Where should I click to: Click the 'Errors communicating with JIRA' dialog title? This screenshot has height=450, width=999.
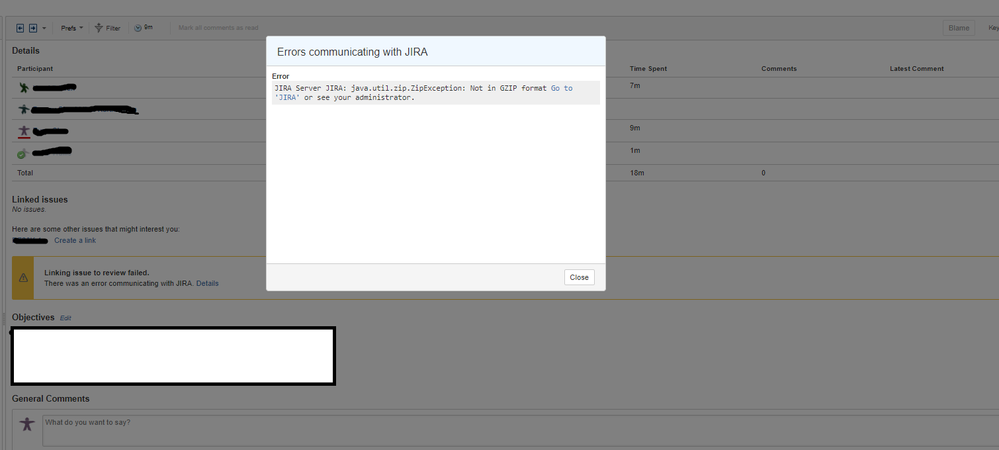point(352,52)
